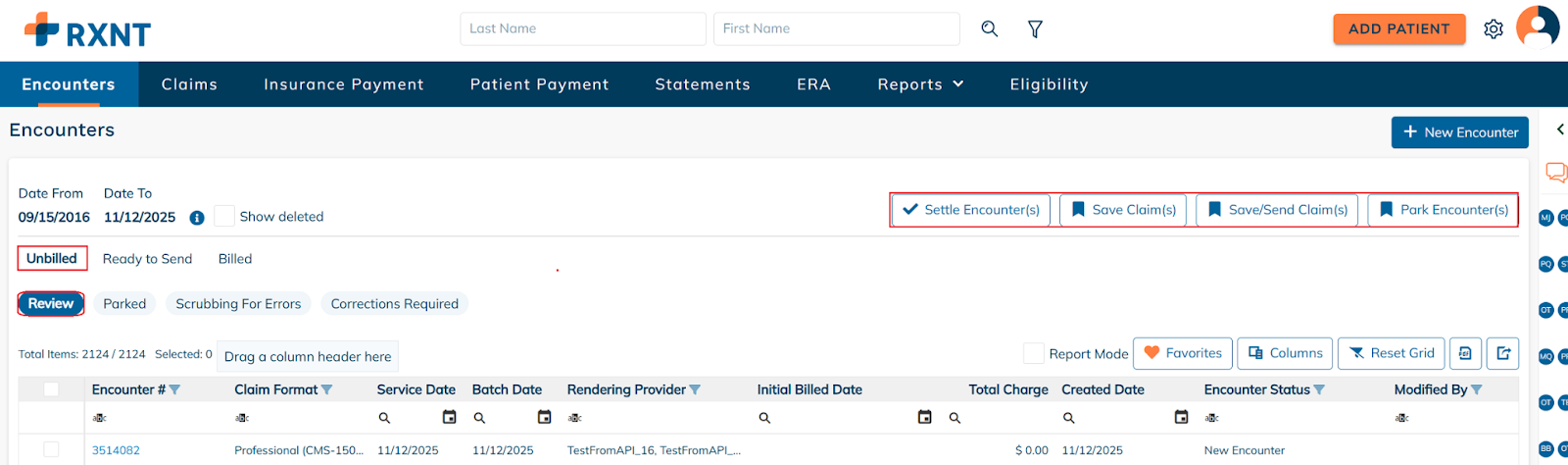1568x465 pixels.
Task: Click the export grid icon
Action: pos(1503,353)
